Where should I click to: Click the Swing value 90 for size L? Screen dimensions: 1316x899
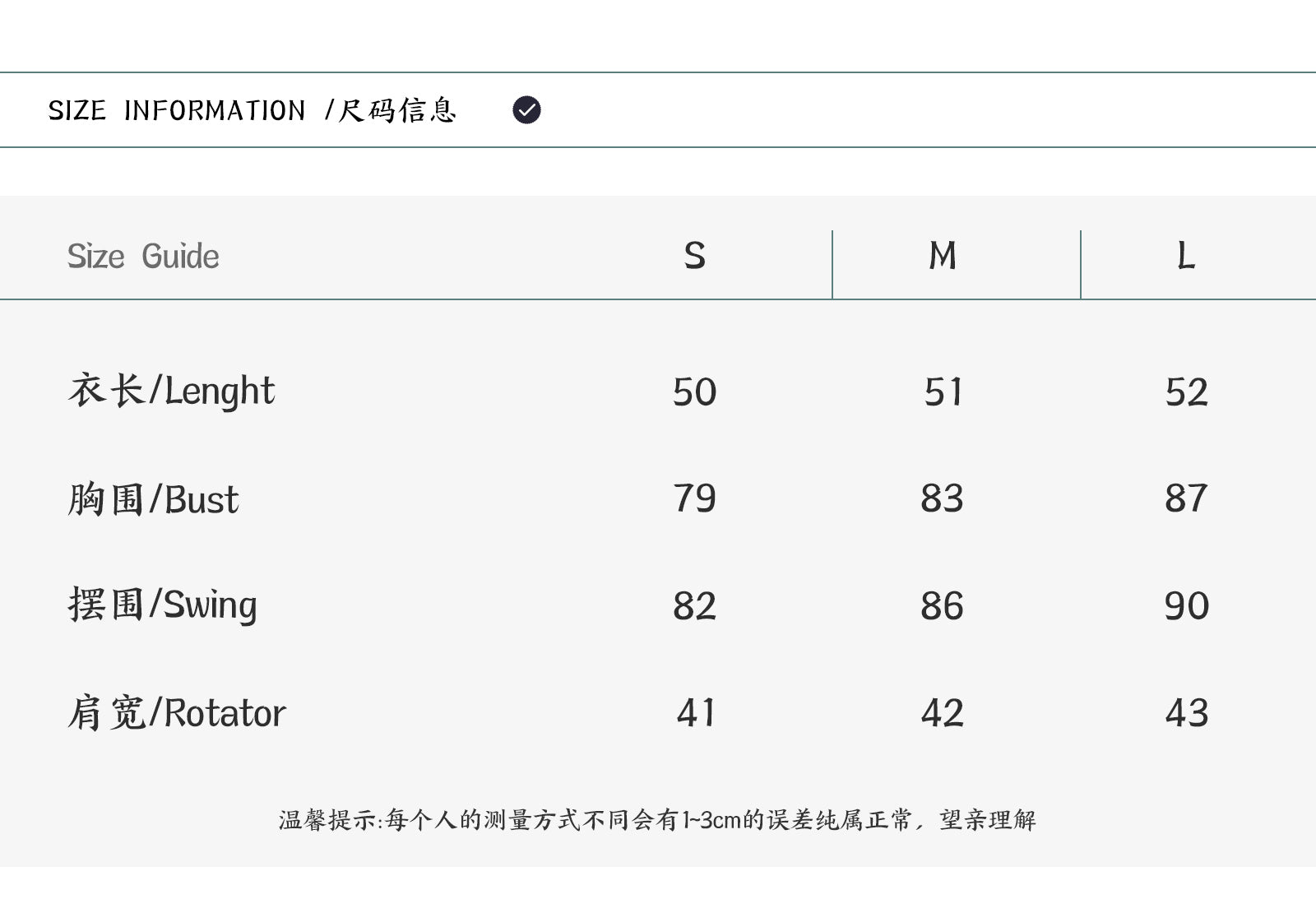[1186, 606]
